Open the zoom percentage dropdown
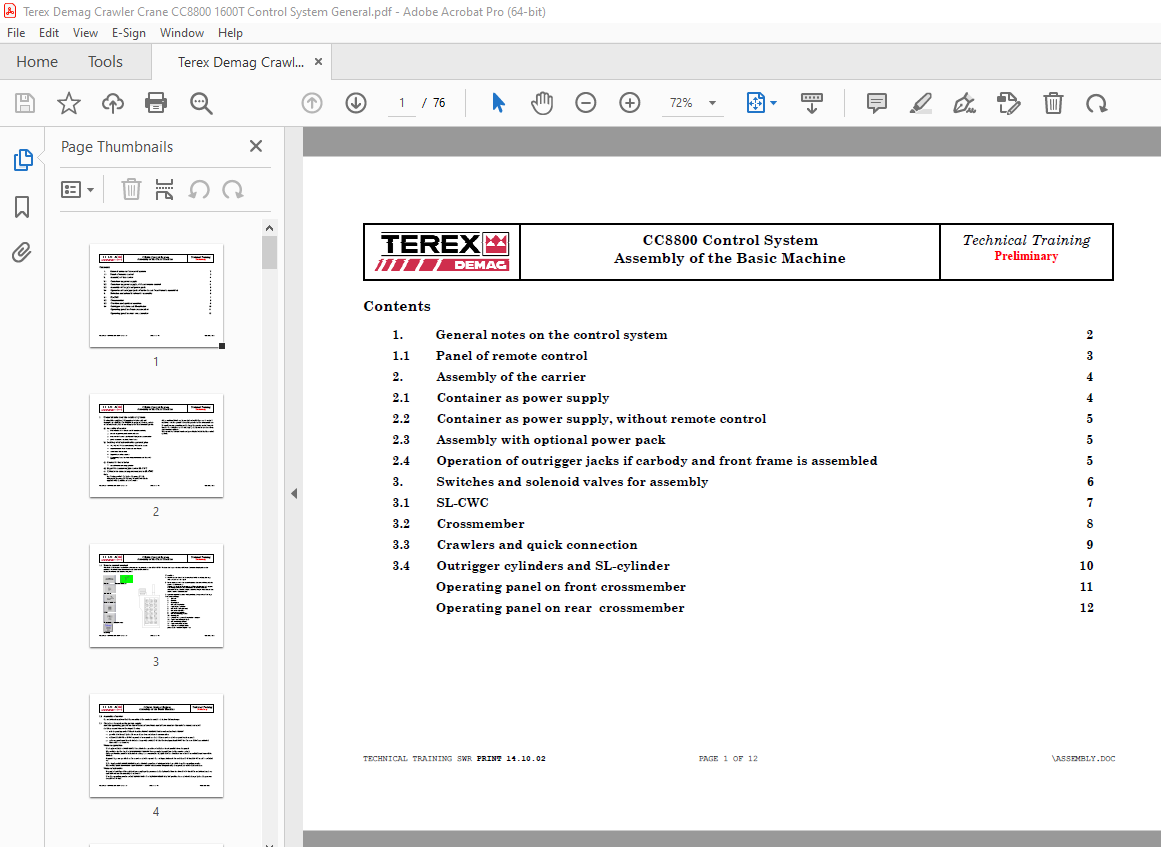Image resolution: width=1161 pixels, height=847 pixels. pyautogui.click(x=712, y=103)
